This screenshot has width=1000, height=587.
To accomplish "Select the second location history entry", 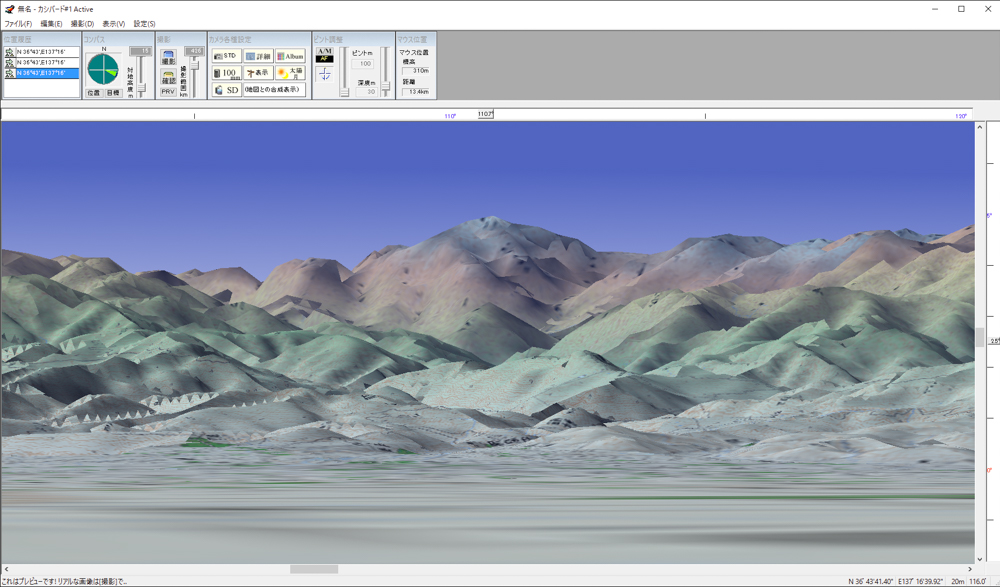I will (47, 63).
